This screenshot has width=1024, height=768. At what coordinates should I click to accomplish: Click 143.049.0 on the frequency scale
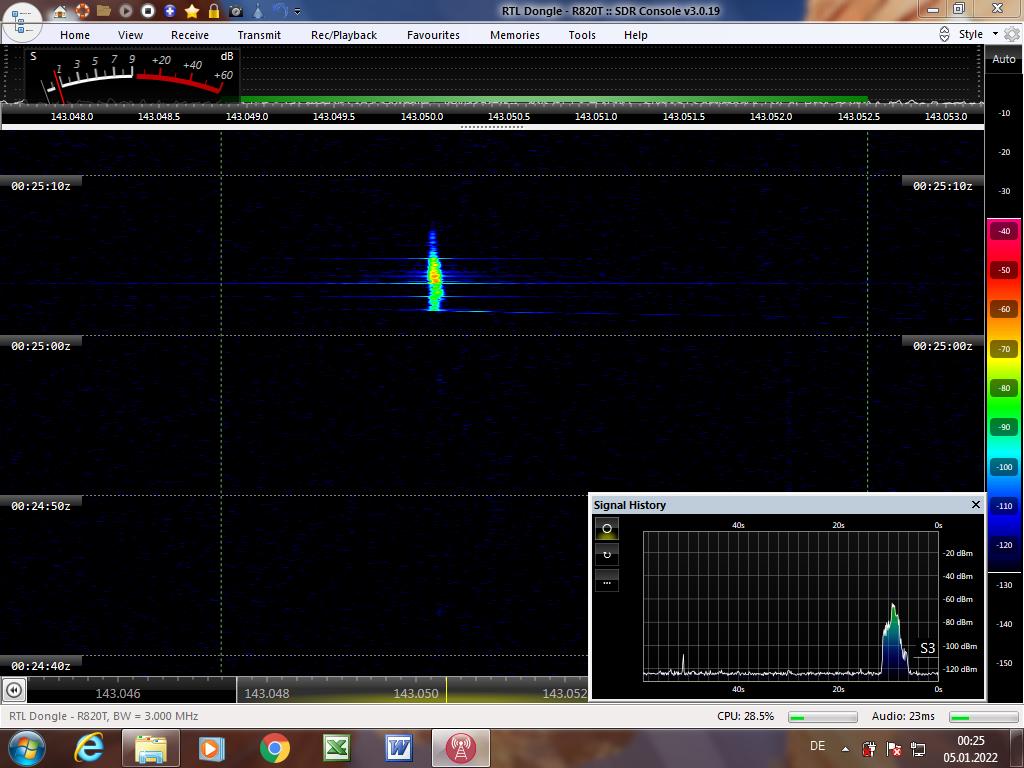[247, 116]
